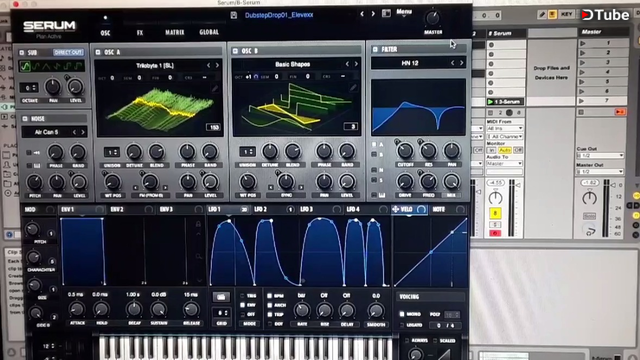Click the envelope lock icon
The height and width of the screenshot is (360, 640).
(x=198, y=224)
